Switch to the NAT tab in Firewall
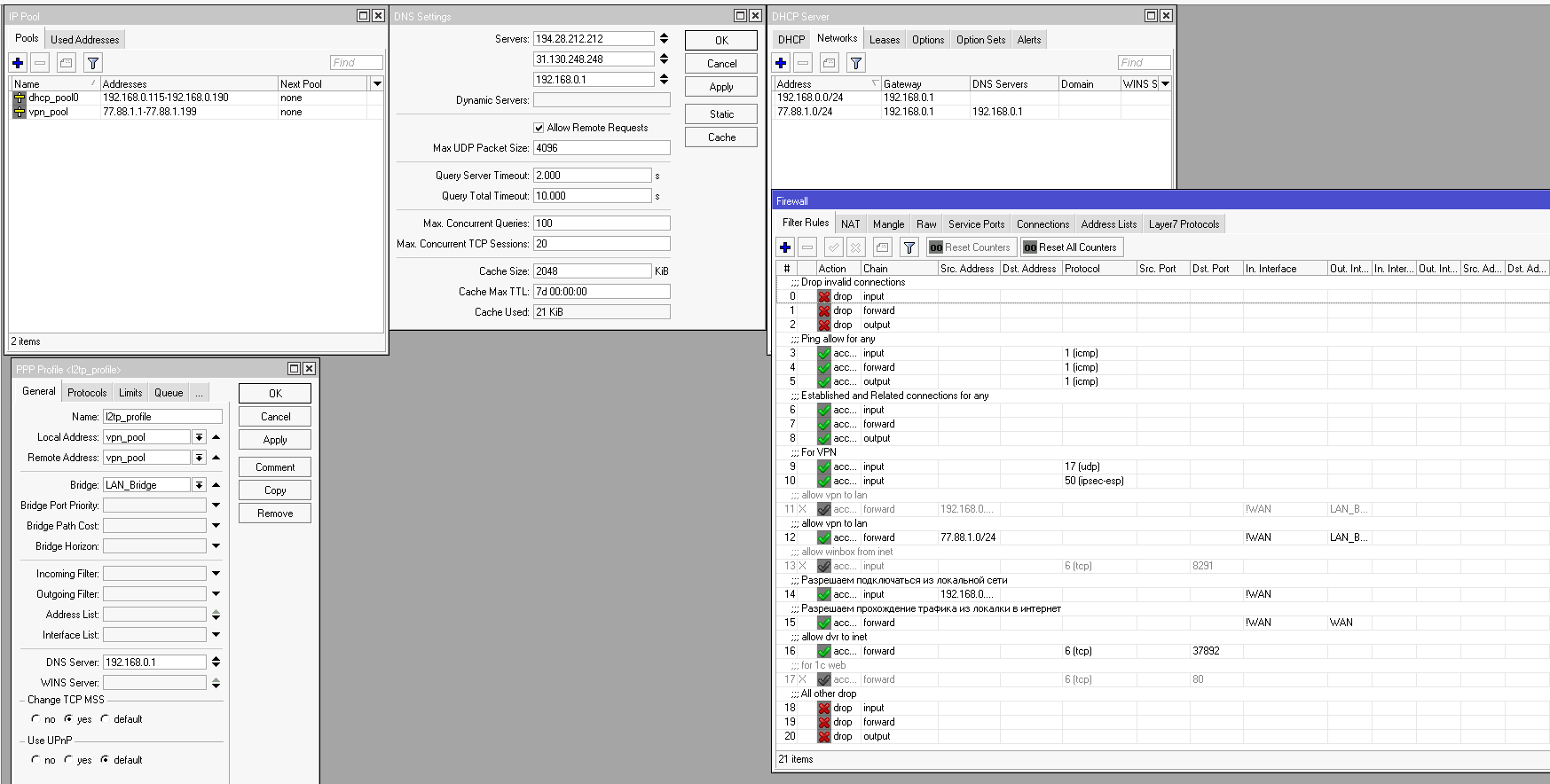The width and height of the screenshot is (1550, 784). click(x=850, y=224)
